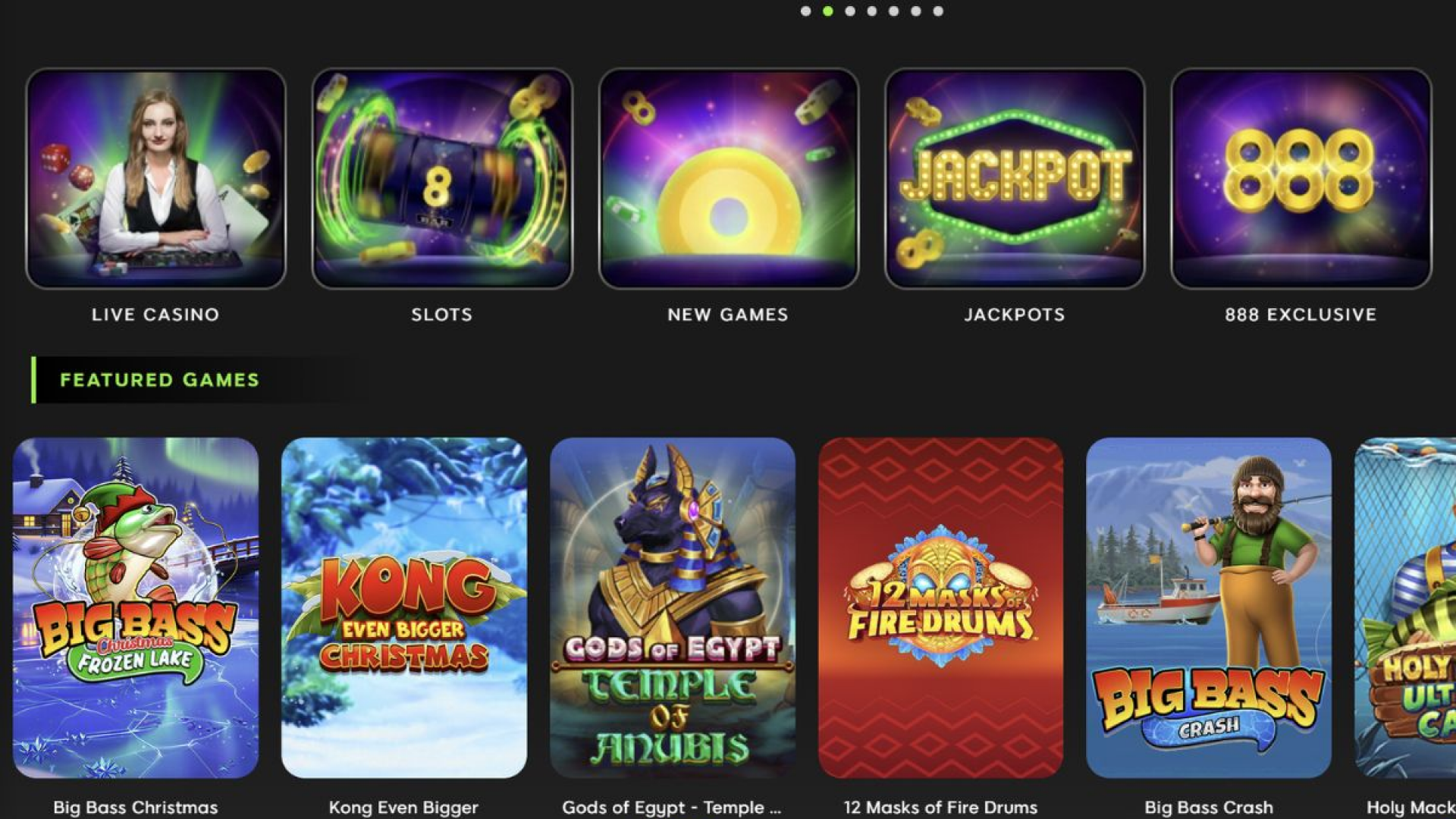The image size is (1456, 819).
Task: Launch 12 Masks of Fire Drums game
Action: tap(941, 607)
